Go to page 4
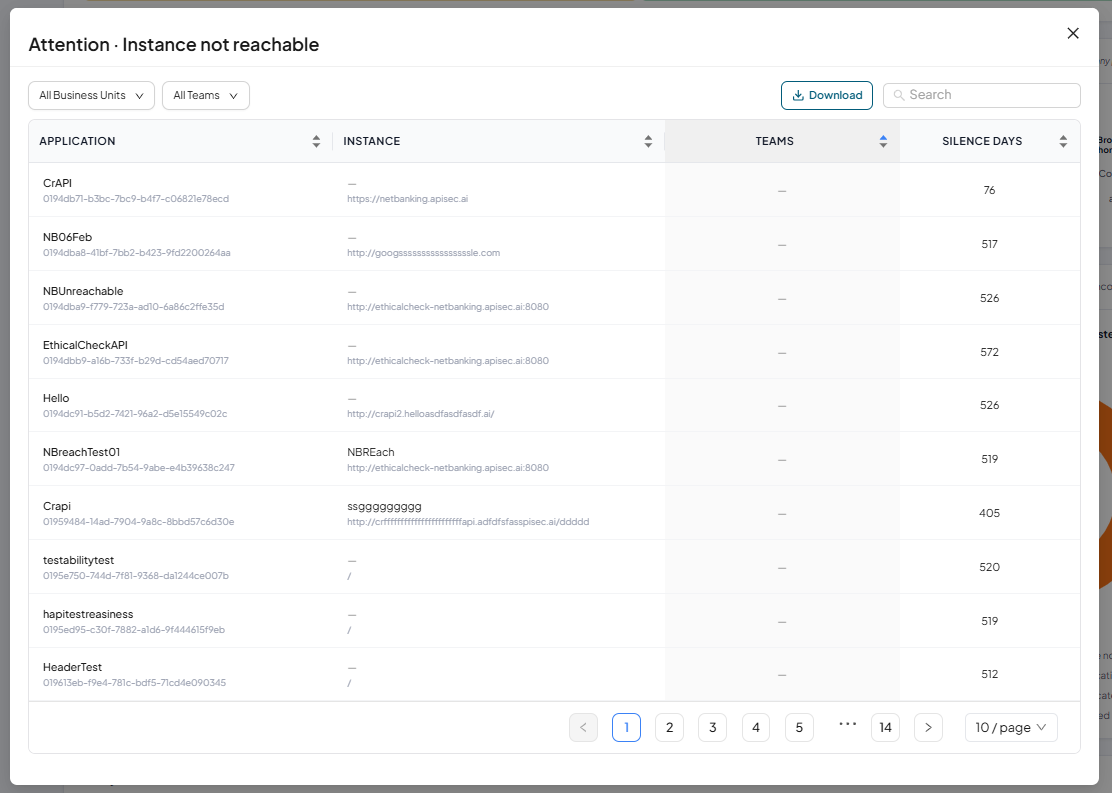 (x=756, y=727)
